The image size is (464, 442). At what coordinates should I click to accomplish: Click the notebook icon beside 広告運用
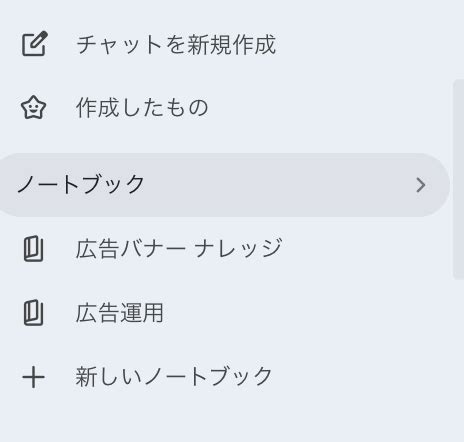(x=33, y=313)
